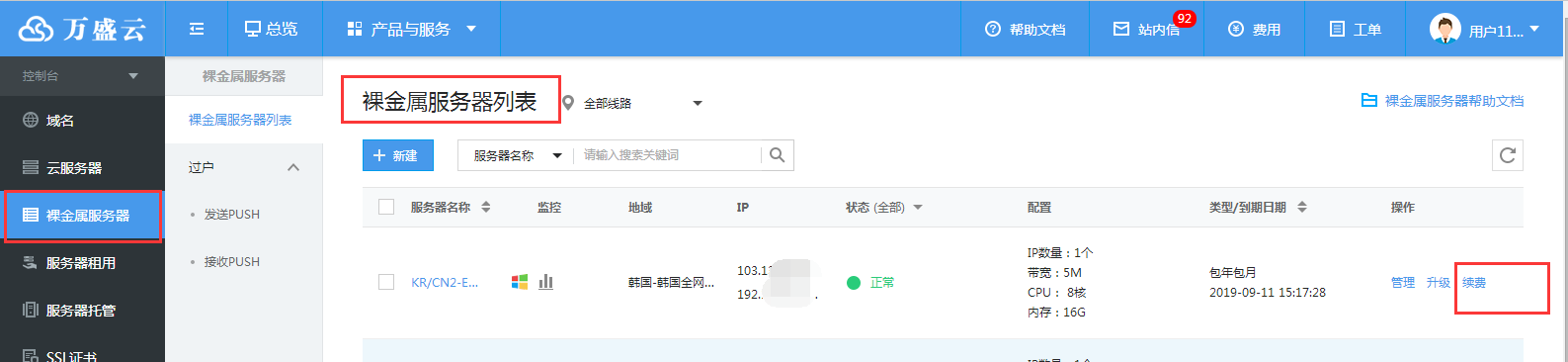The width and height of the screenshot is (1568, 362).
Task: Focus the search keyword input field
Action: pyautogui.click(x=667, y=155)
